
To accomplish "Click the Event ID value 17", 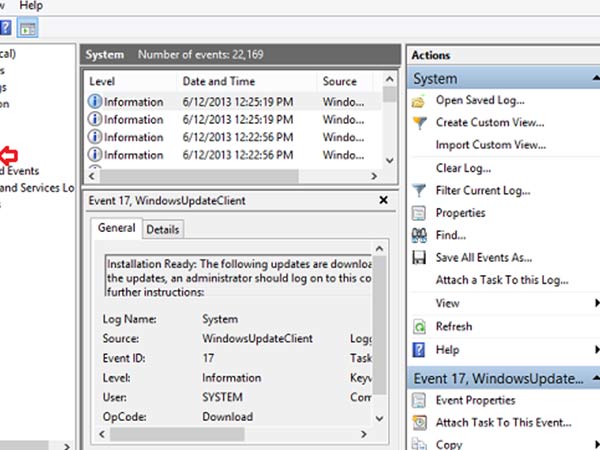I will coord(208,358).
